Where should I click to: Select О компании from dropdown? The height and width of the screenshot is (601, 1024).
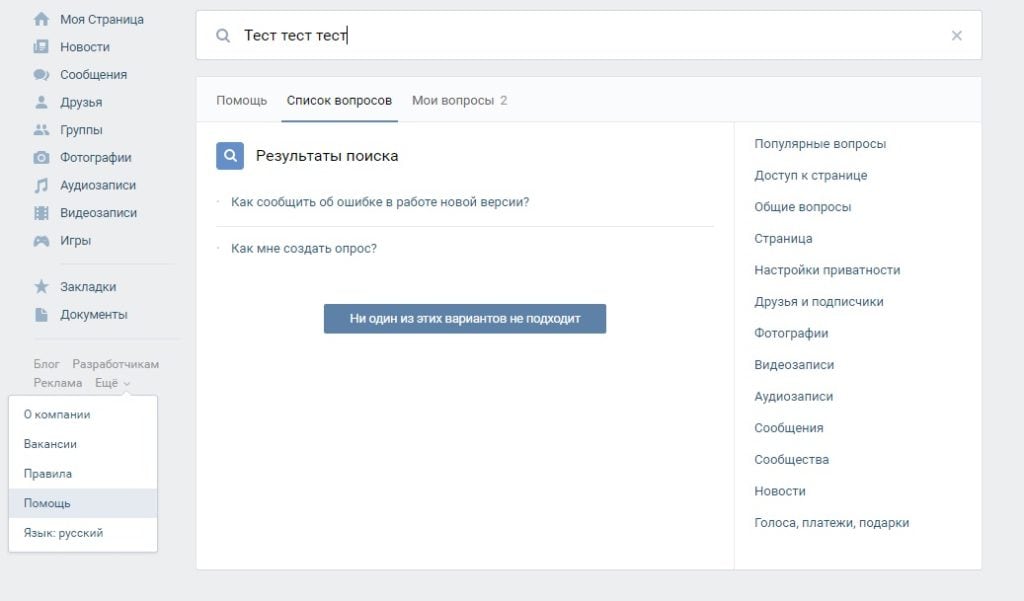pos(83,415)
